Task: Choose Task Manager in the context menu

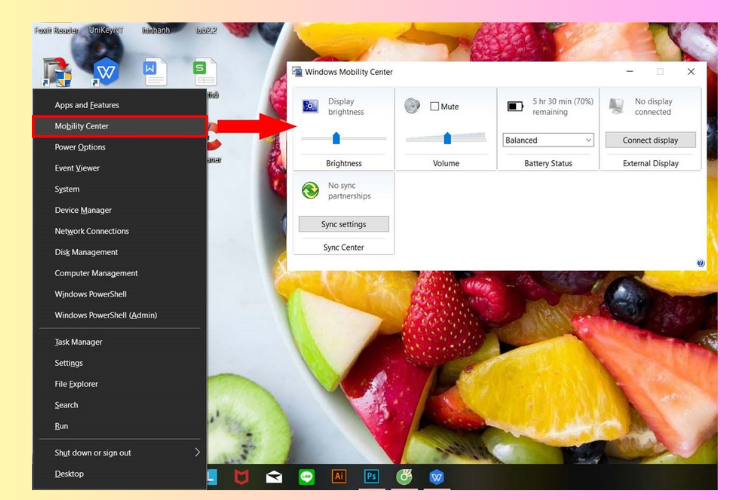Action: 120,342
